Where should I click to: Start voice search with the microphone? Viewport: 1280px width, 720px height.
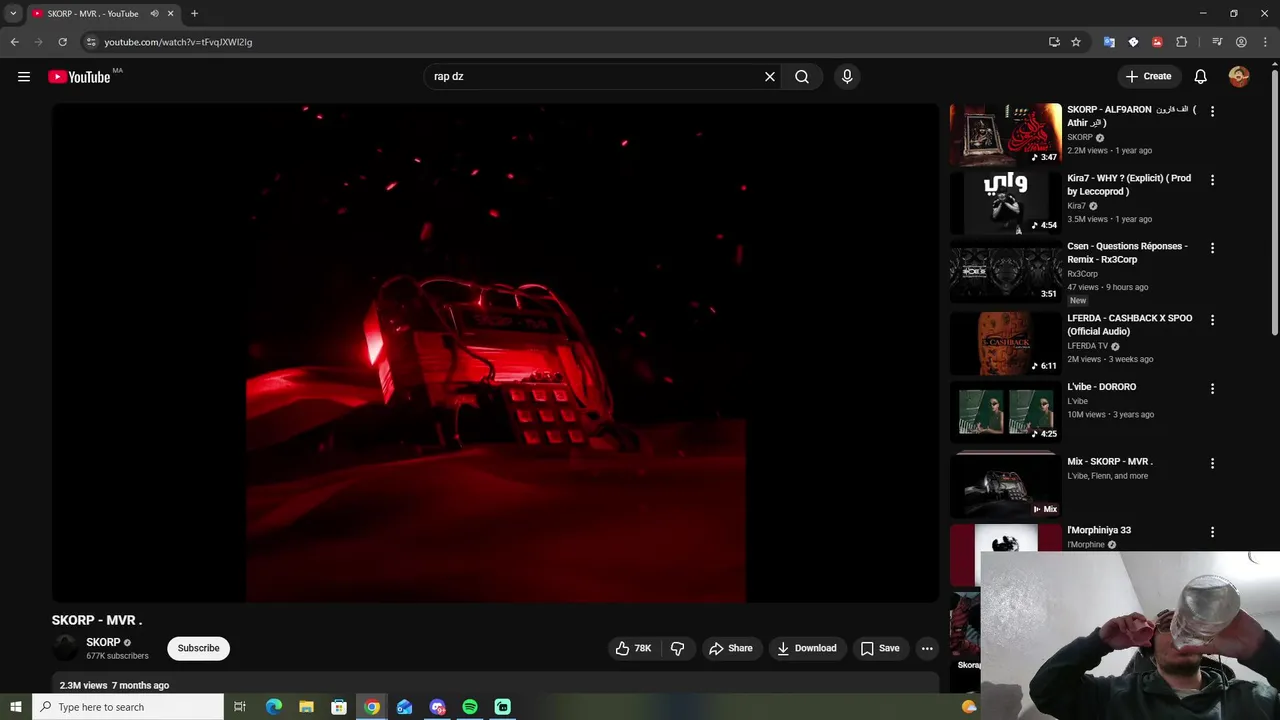(x=847, y=77)
